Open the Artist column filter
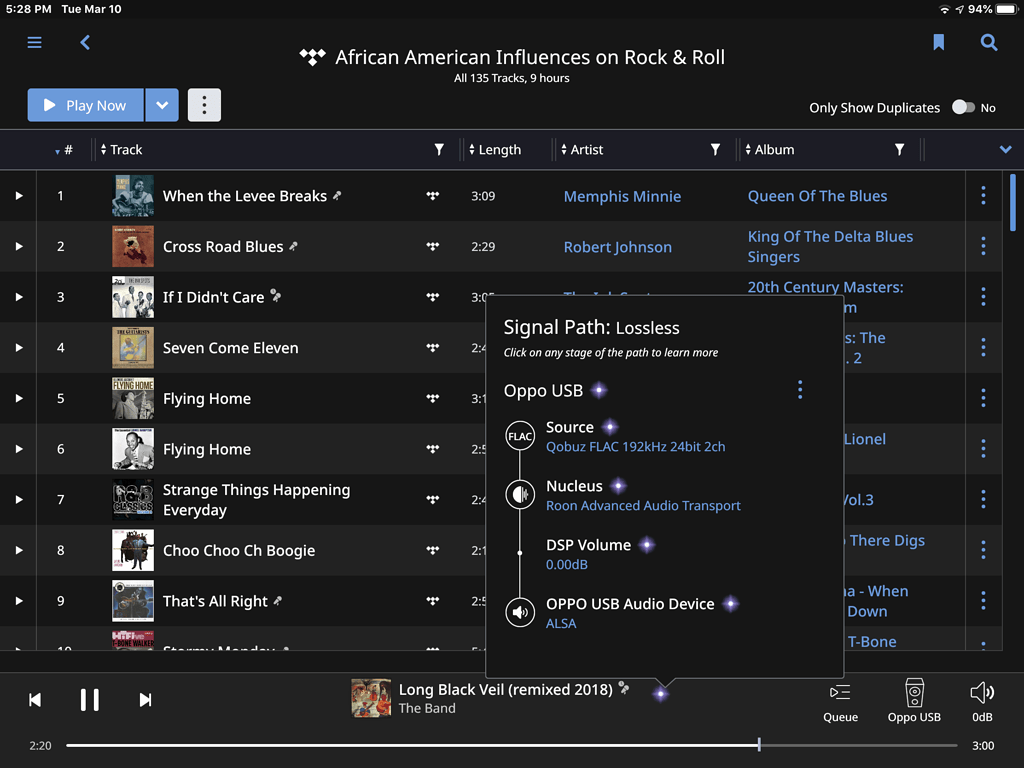Screen dimensions: 1024x768 714,149
